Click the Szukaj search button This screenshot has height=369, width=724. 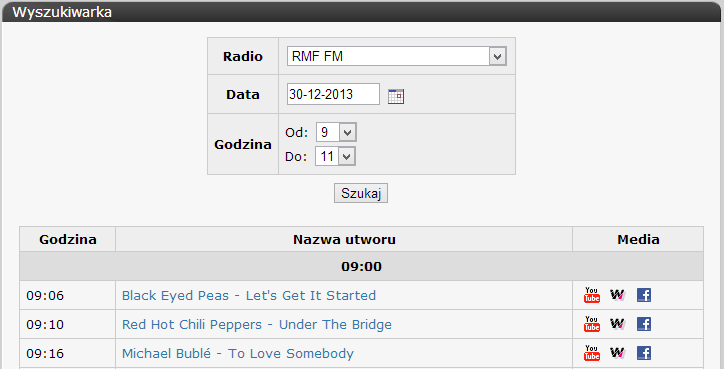(361, 194)
